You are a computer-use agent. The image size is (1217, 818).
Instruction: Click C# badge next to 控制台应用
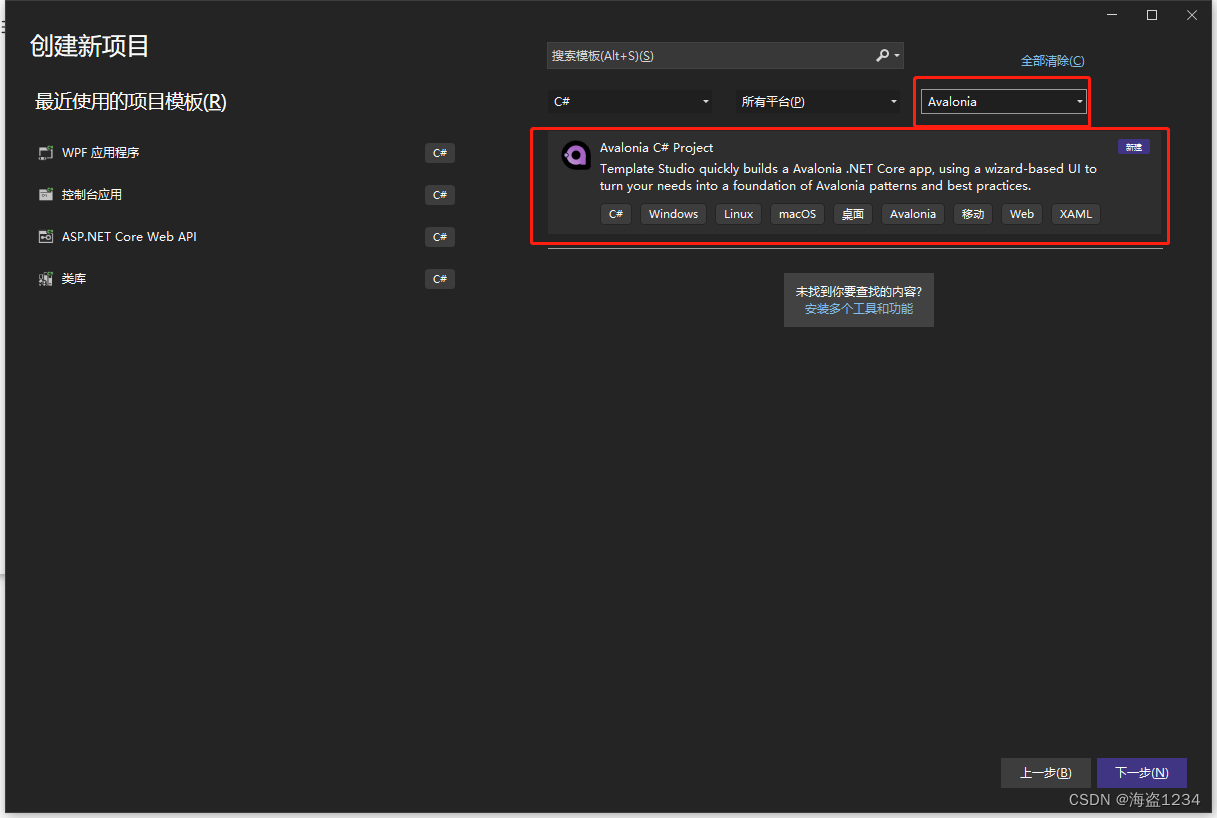coord(440,195)
